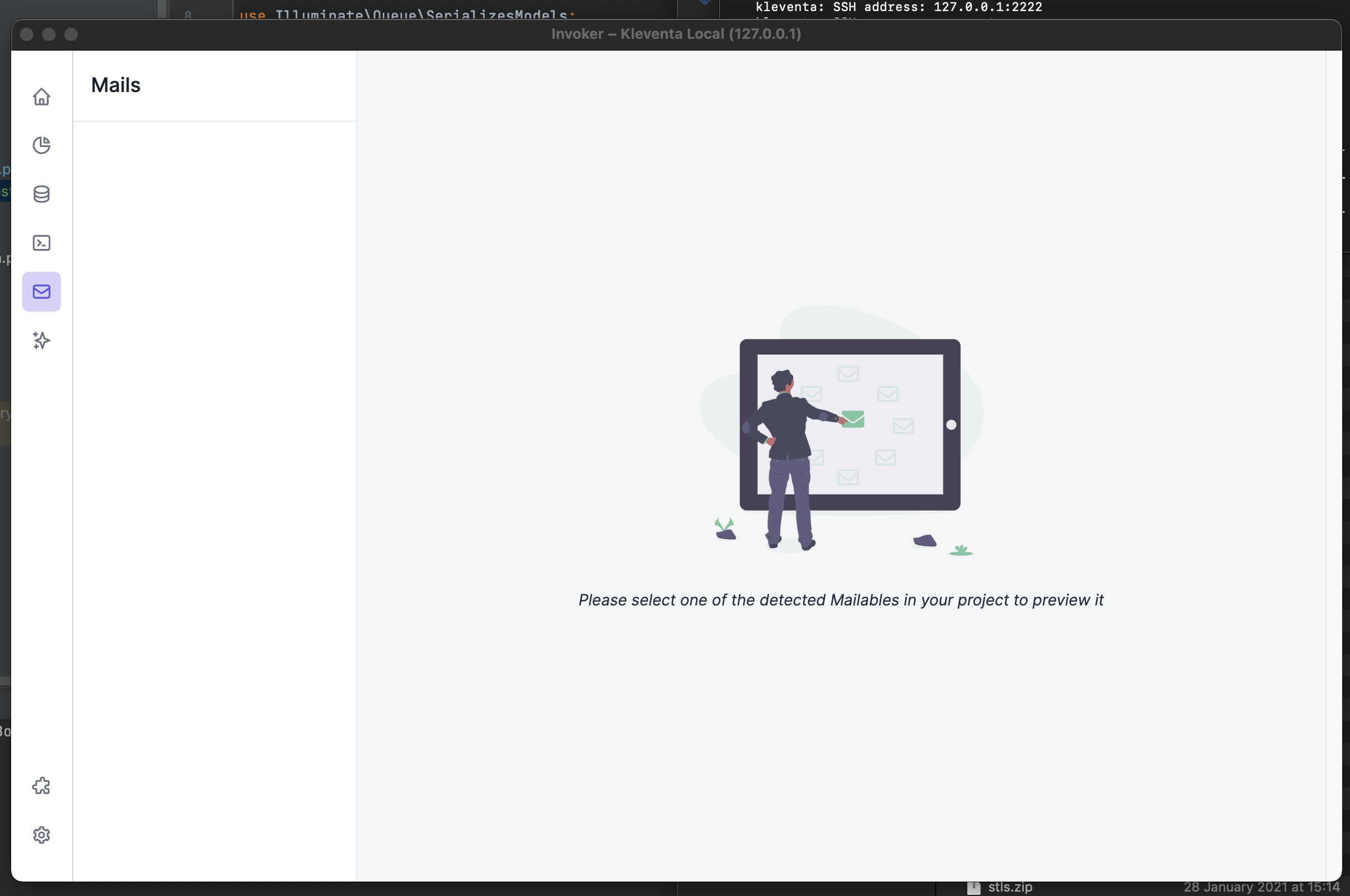The image size is (1350, 896).
Task: Open the Settings gear icon
Action: (41, 835)
